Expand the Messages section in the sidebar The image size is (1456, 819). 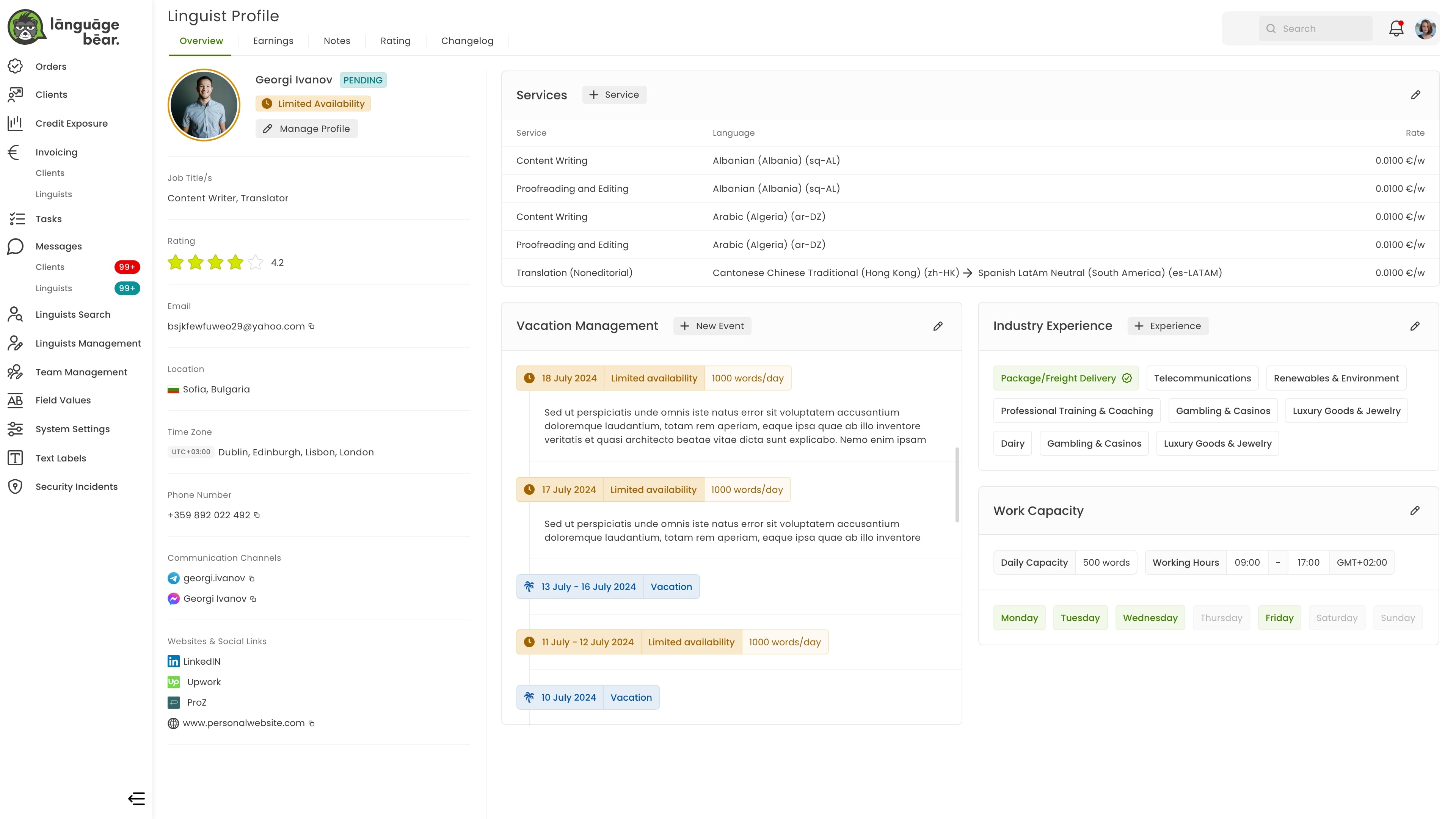coord(58,246)
